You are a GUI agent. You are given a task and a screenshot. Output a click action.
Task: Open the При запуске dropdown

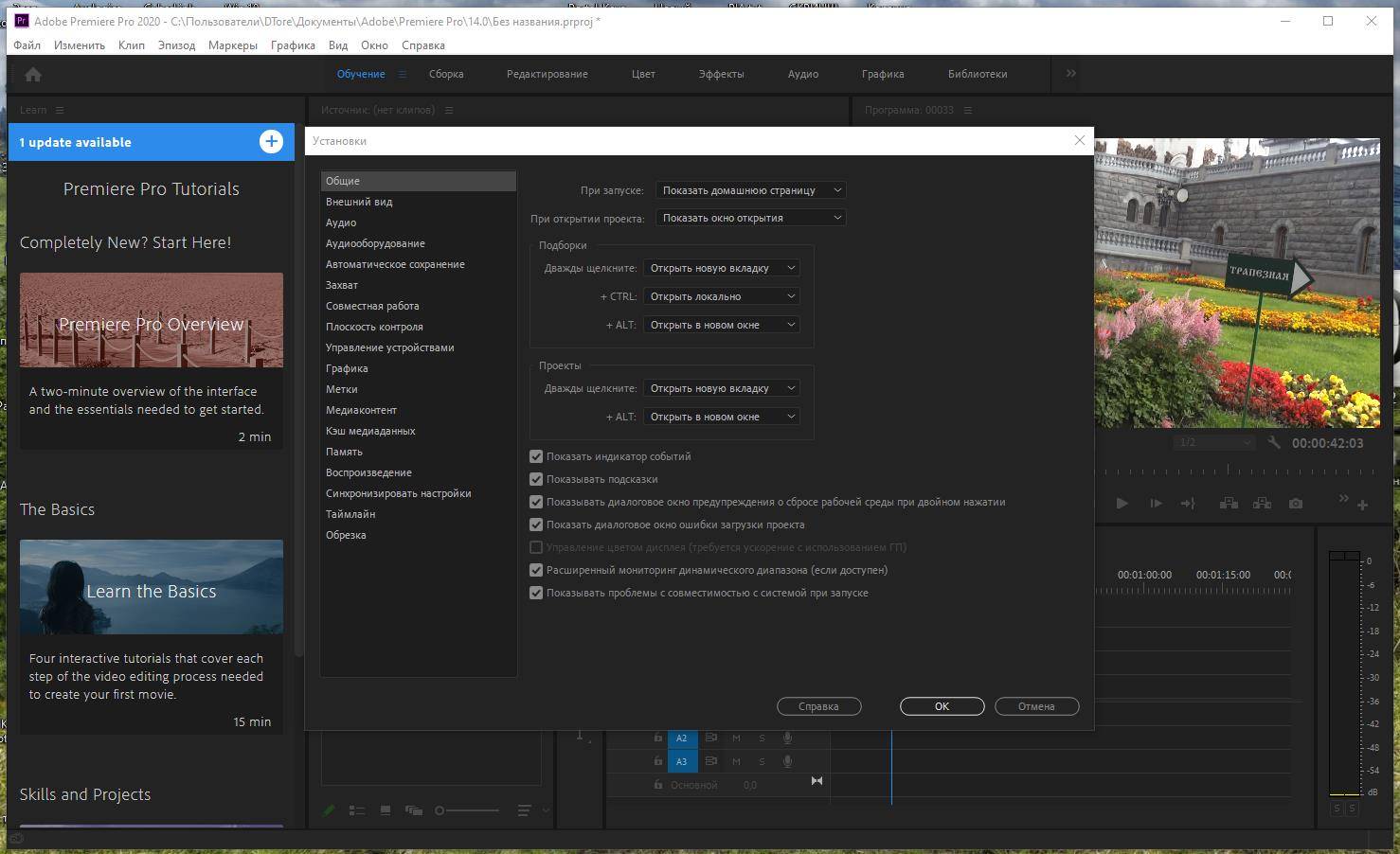pos(750,190)
